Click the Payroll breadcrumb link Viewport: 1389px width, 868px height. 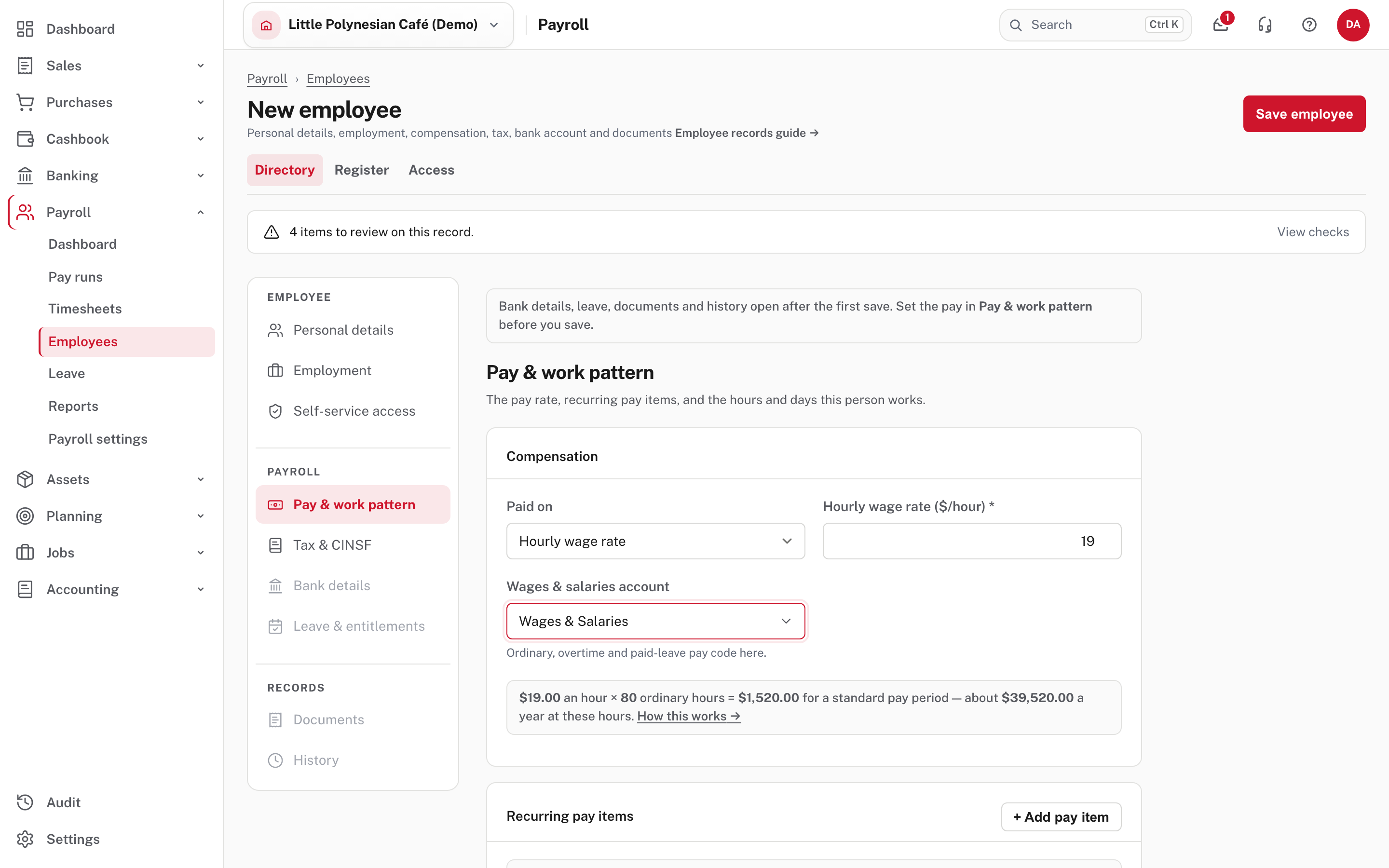267,79
